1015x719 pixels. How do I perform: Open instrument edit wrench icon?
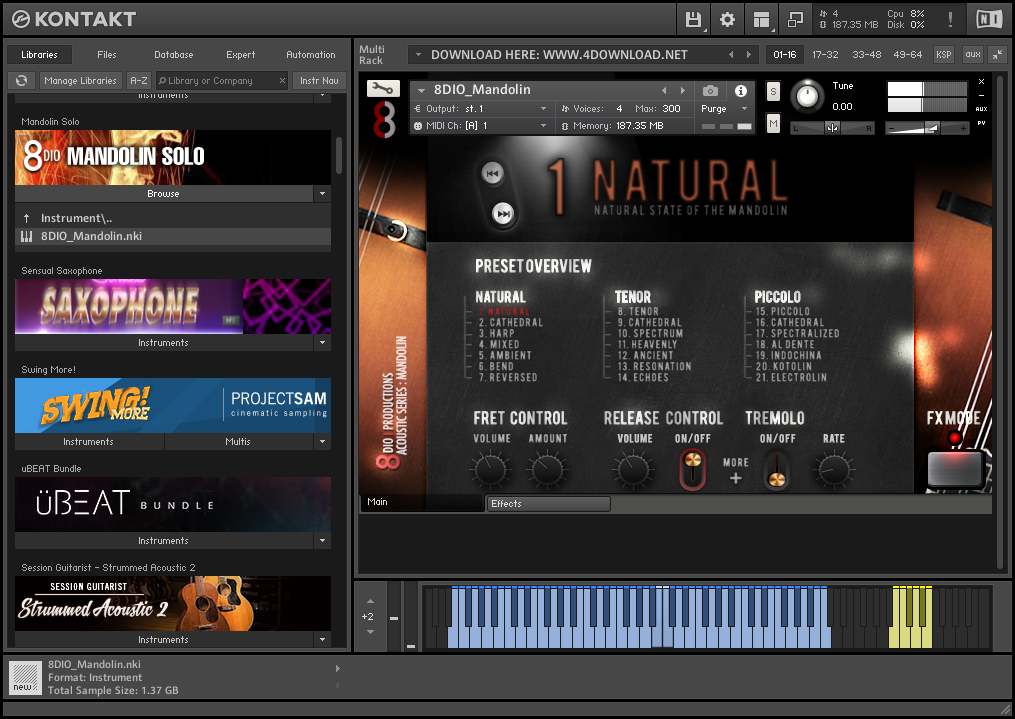(383, 89)
